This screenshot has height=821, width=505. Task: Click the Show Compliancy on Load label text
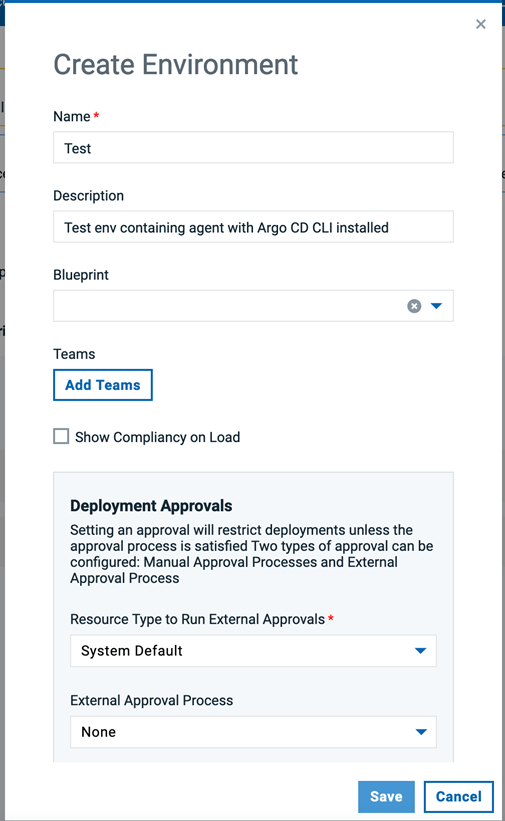[x=157, y=437]
